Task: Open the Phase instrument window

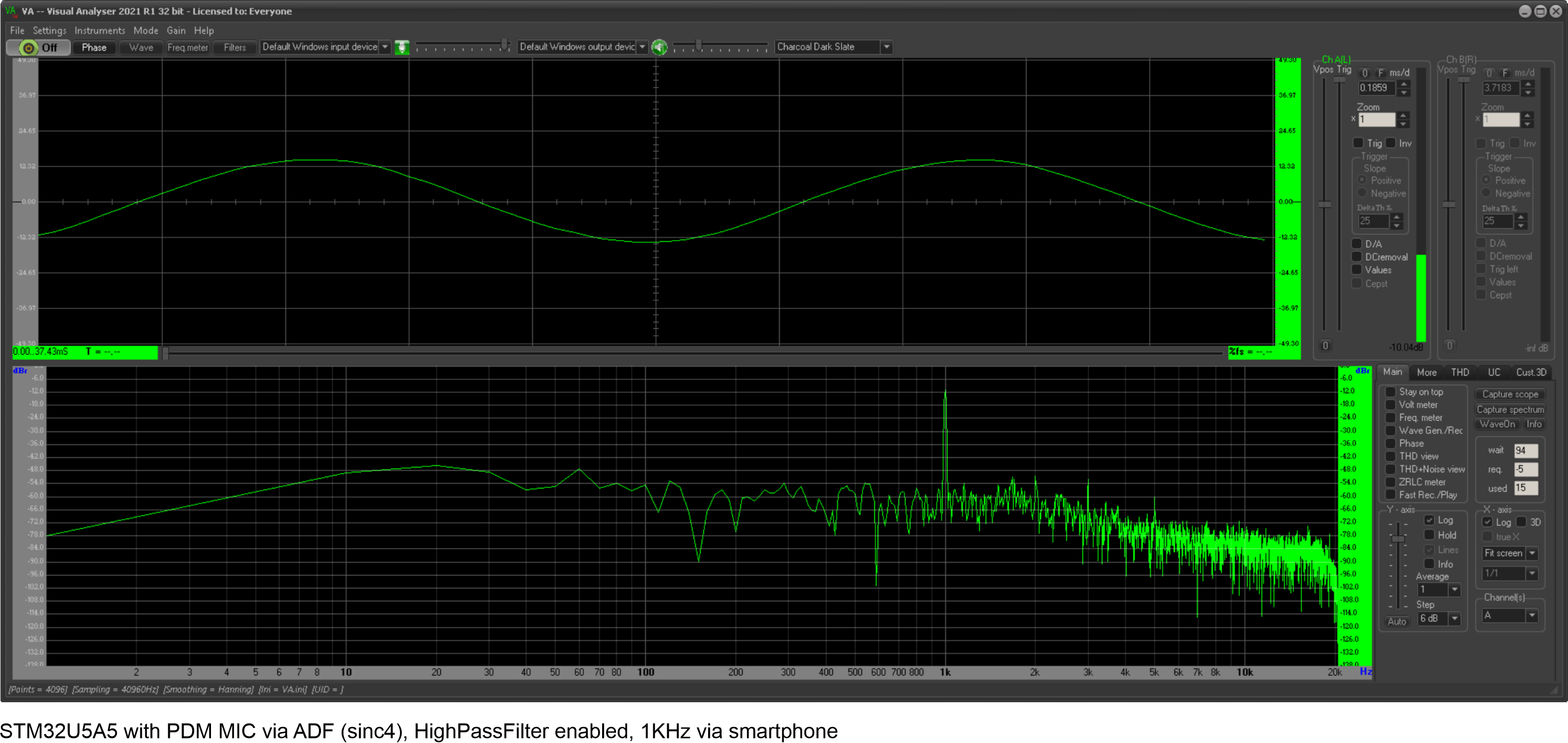Action: (x=94, y=47)
